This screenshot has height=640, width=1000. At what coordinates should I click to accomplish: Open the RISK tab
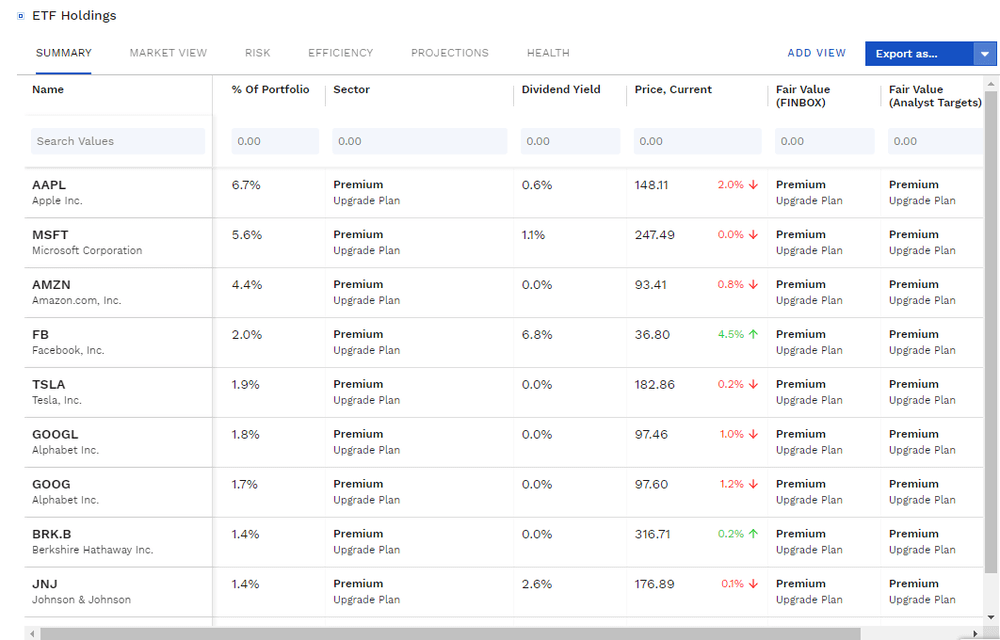[x=257, y=53]
